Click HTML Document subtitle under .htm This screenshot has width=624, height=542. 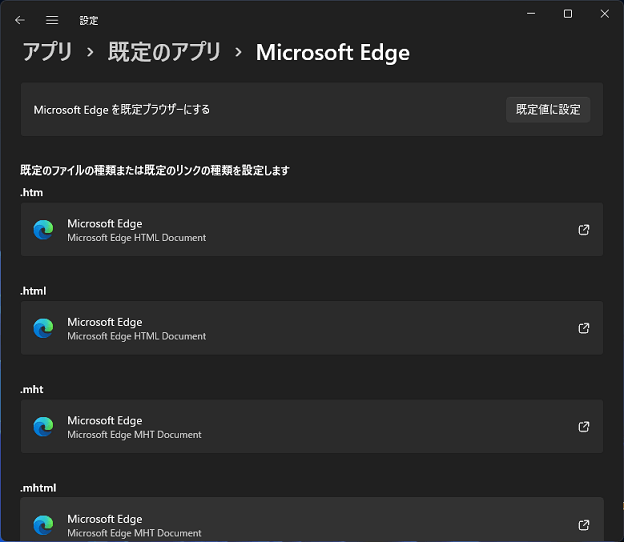pyautogui.click(x=136, y=238)
